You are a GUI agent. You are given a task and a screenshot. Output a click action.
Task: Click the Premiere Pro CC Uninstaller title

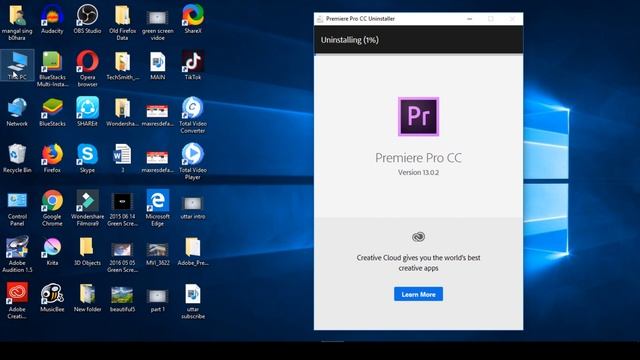[x=360, y=19]
